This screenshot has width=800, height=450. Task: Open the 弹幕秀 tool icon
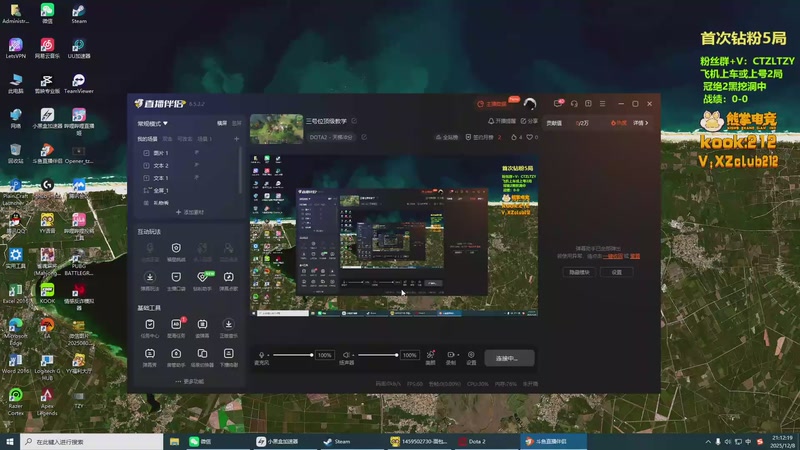149,354
